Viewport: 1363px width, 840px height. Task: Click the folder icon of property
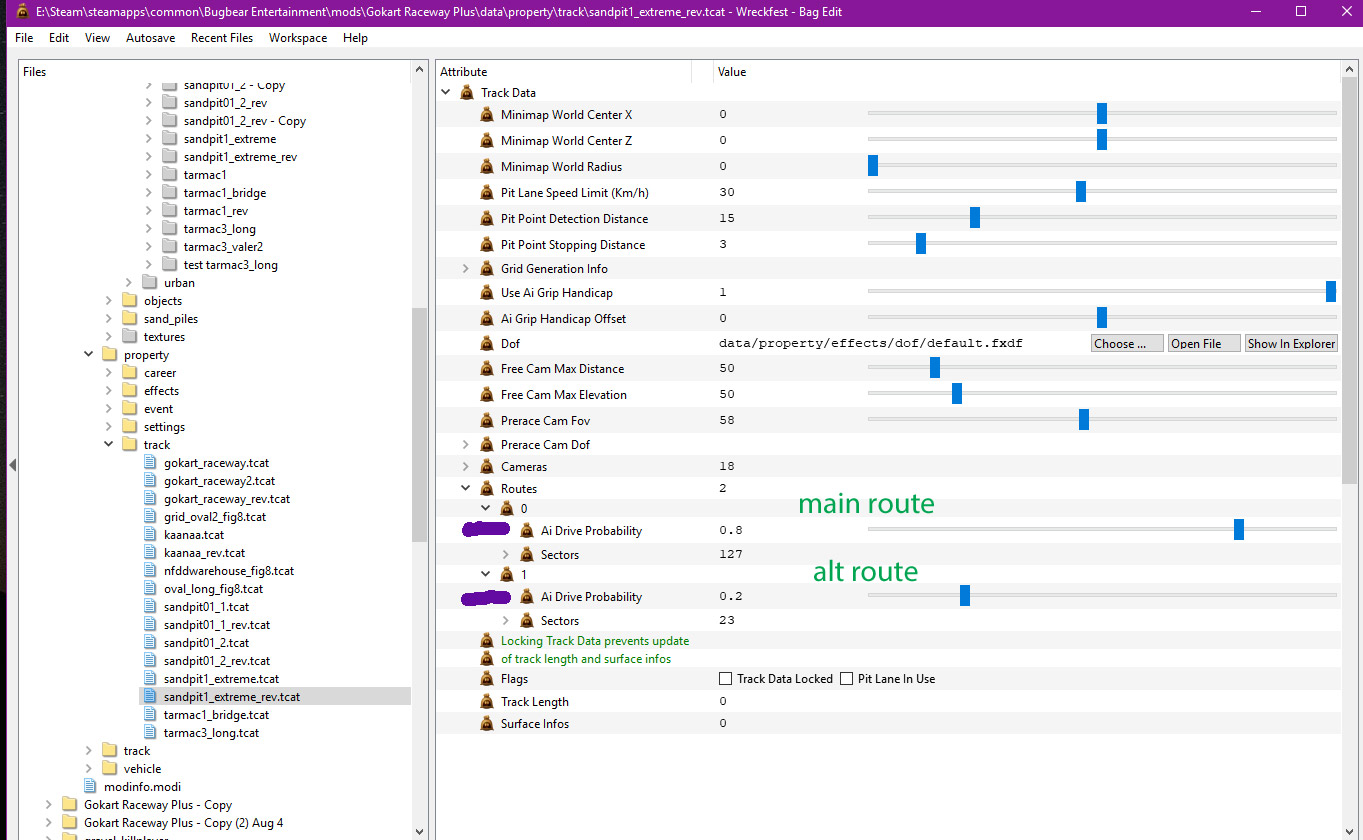109,355
